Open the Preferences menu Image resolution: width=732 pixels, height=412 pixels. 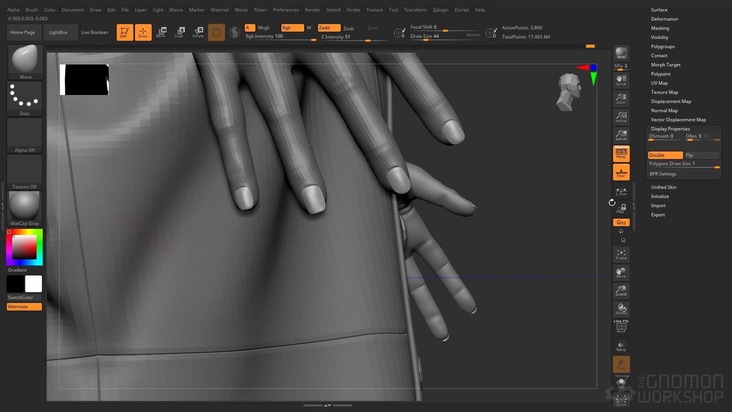click(x=286, y=10)
